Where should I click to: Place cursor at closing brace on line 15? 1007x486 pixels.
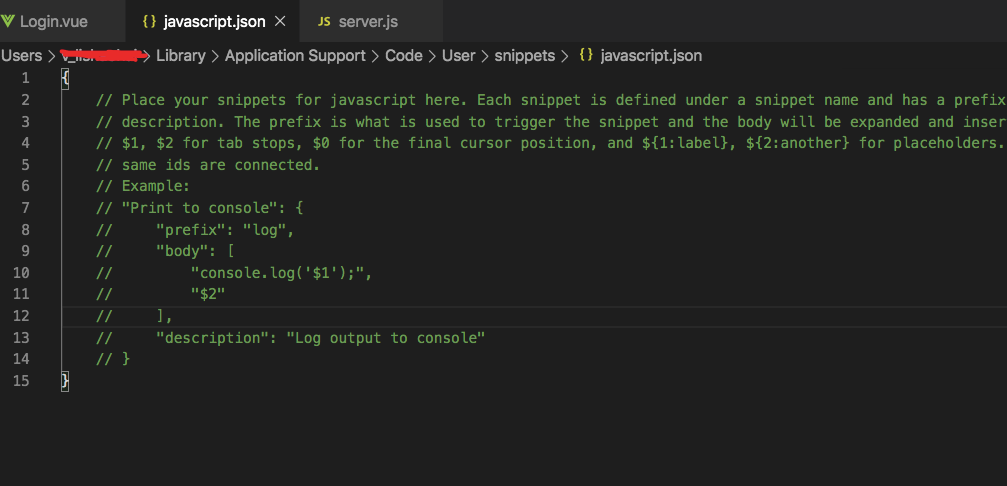[x=65, y=381]
